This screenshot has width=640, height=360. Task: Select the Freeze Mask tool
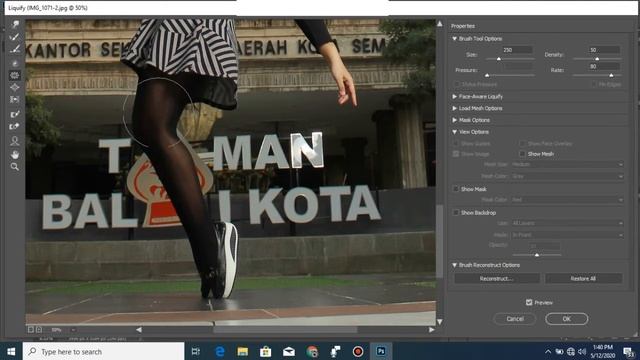[15, 114]
